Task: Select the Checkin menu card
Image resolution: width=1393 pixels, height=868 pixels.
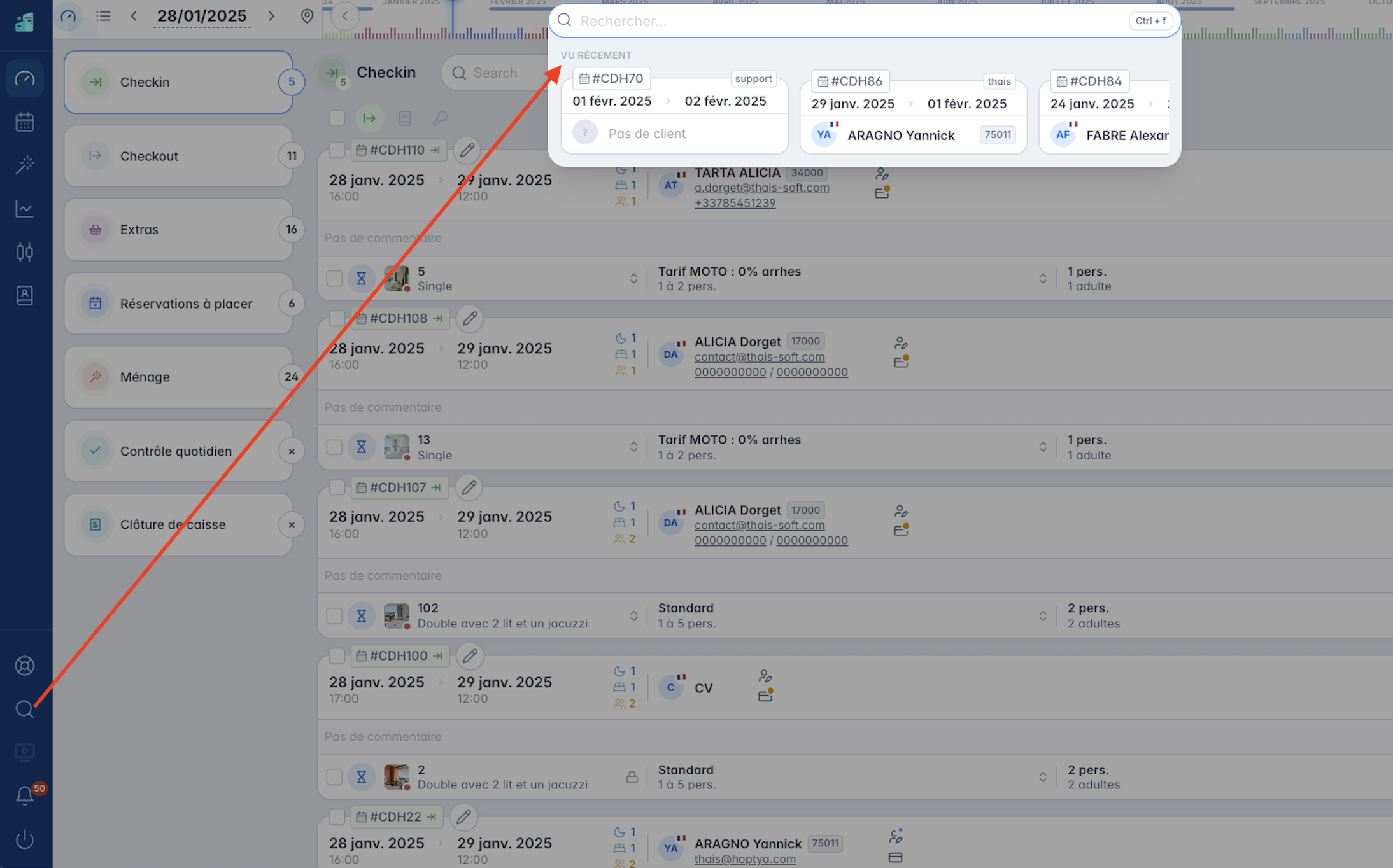Action: click(x=178, y=82)
